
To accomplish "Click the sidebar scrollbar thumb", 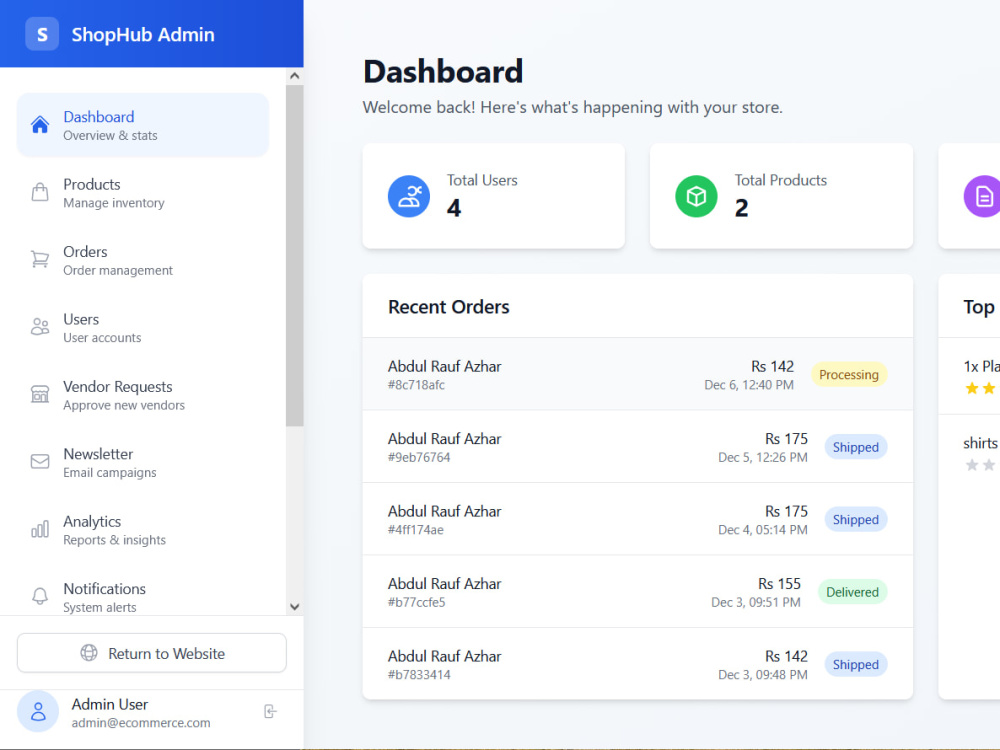I will 295,255.
